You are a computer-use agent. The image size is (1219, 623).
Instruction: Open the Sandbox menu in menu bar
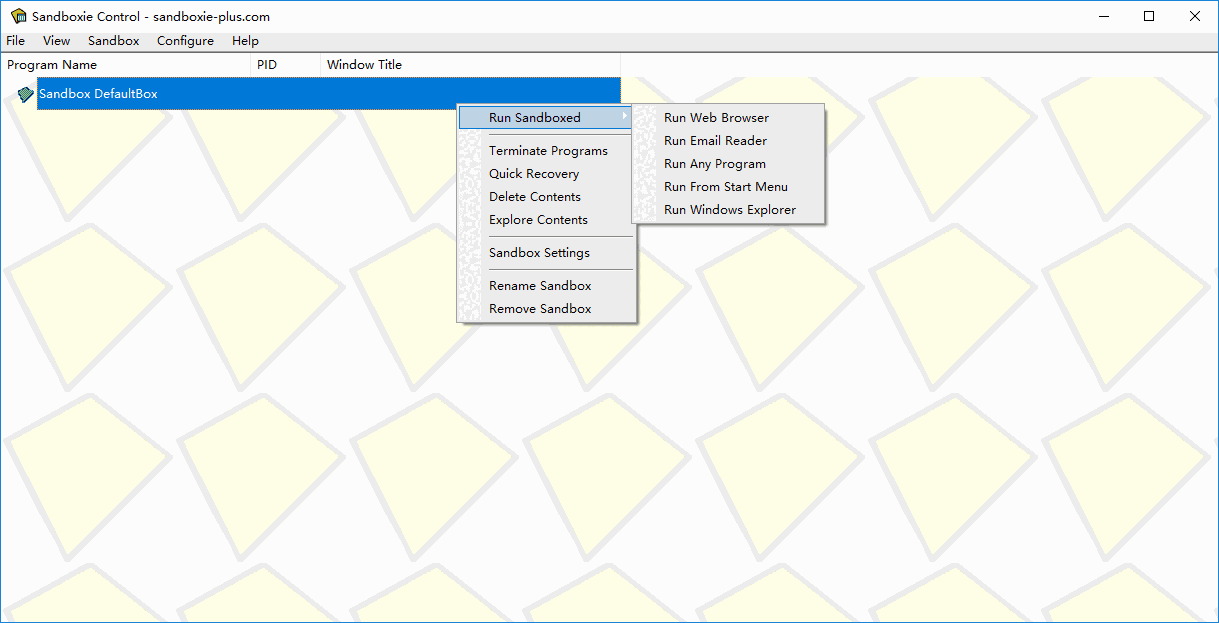pos(114,41)
